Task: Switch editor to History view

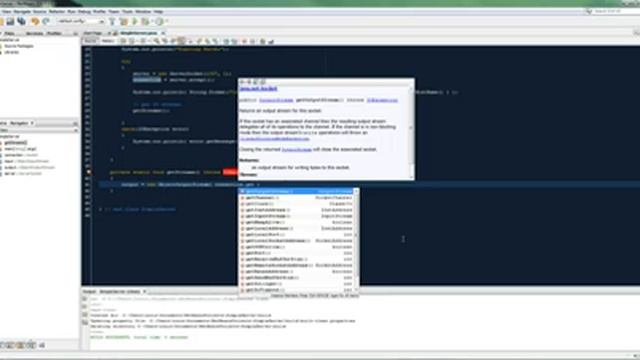Action: [x=108, y=41]
